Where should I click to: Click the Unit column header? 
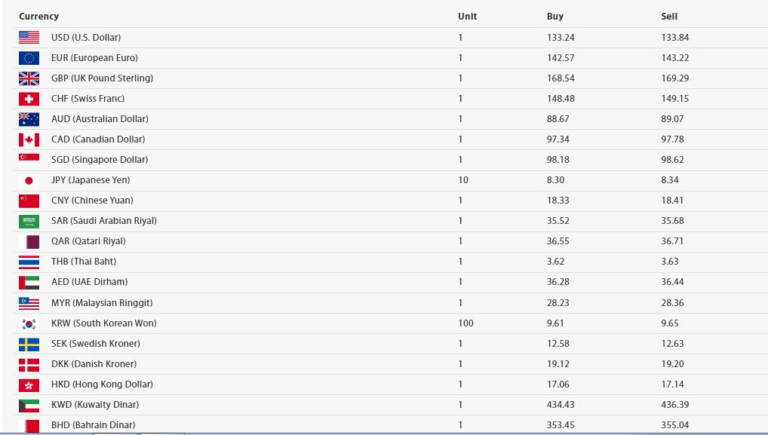467,16
